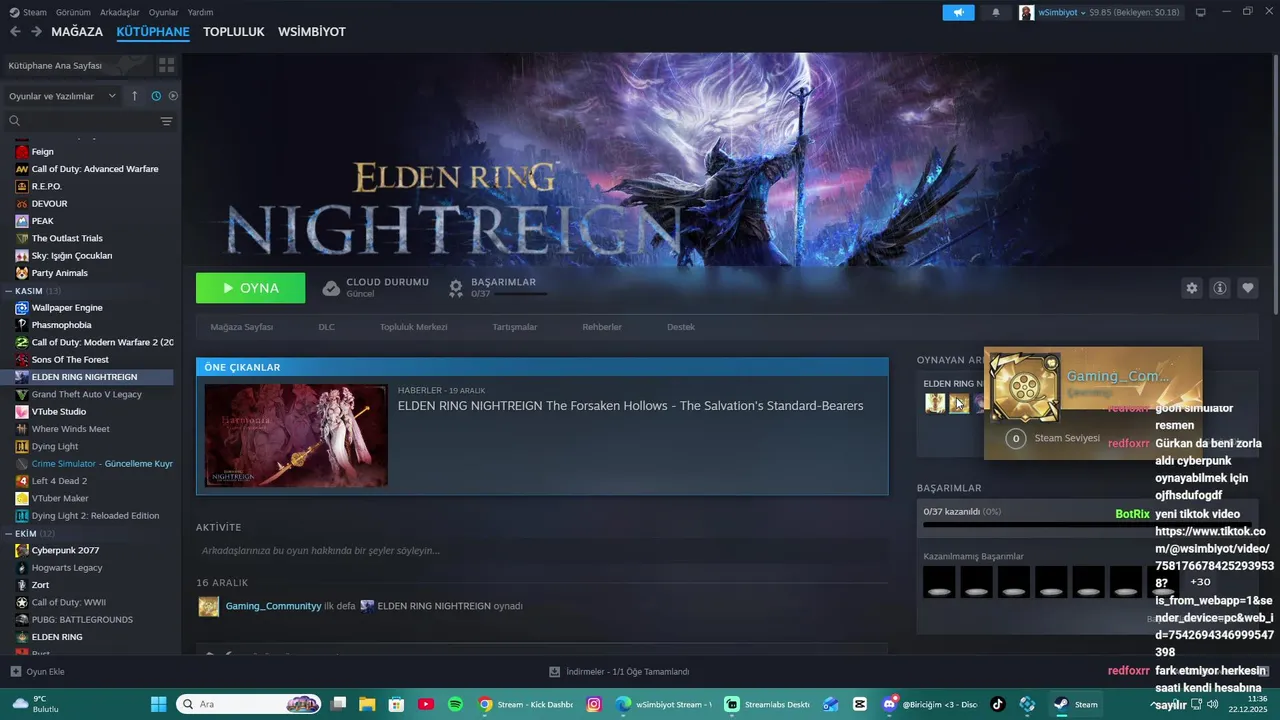This screenshot has height=720, width=1280.
Task: Open the Destek link
Action: (681, 327)
